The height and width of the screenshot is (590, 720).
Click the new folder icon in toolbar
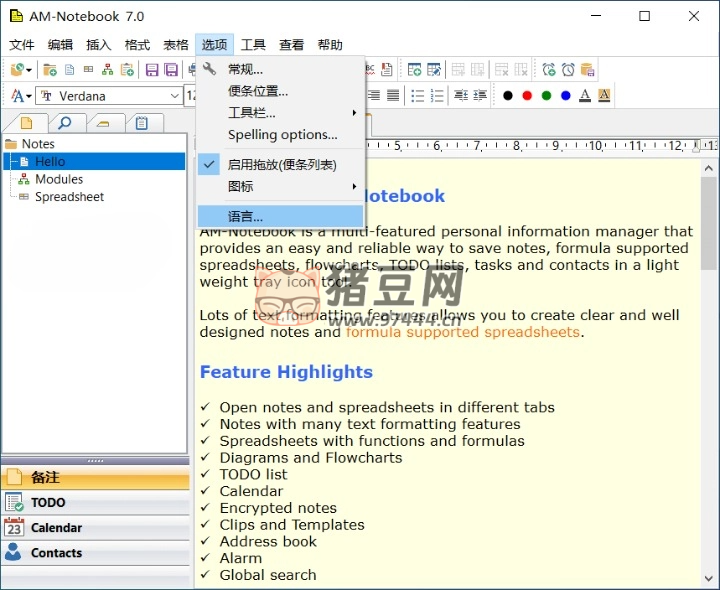coord(50,70)
